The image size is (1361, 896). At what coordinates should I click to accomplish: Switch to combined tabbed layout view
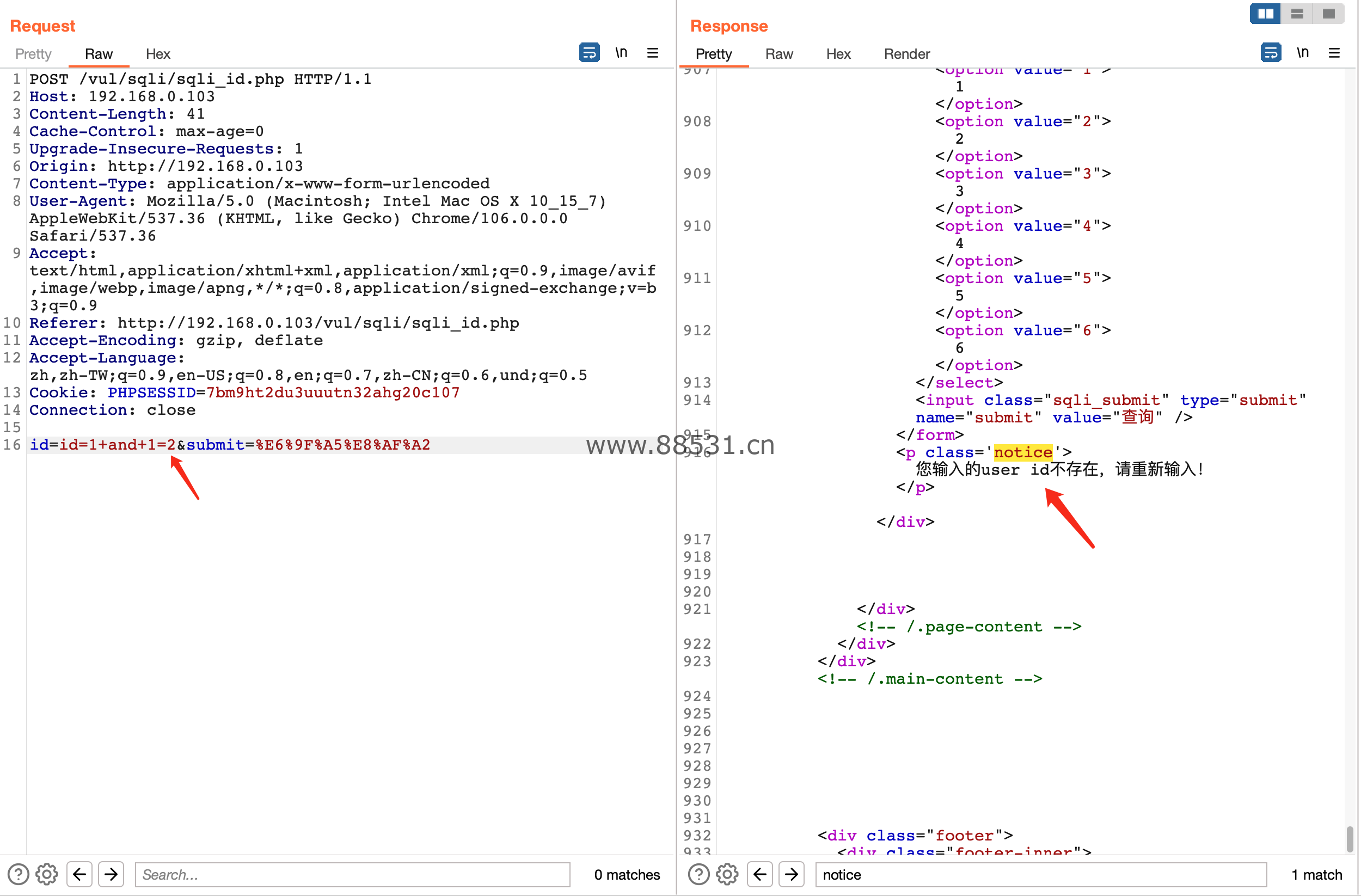1328,13
